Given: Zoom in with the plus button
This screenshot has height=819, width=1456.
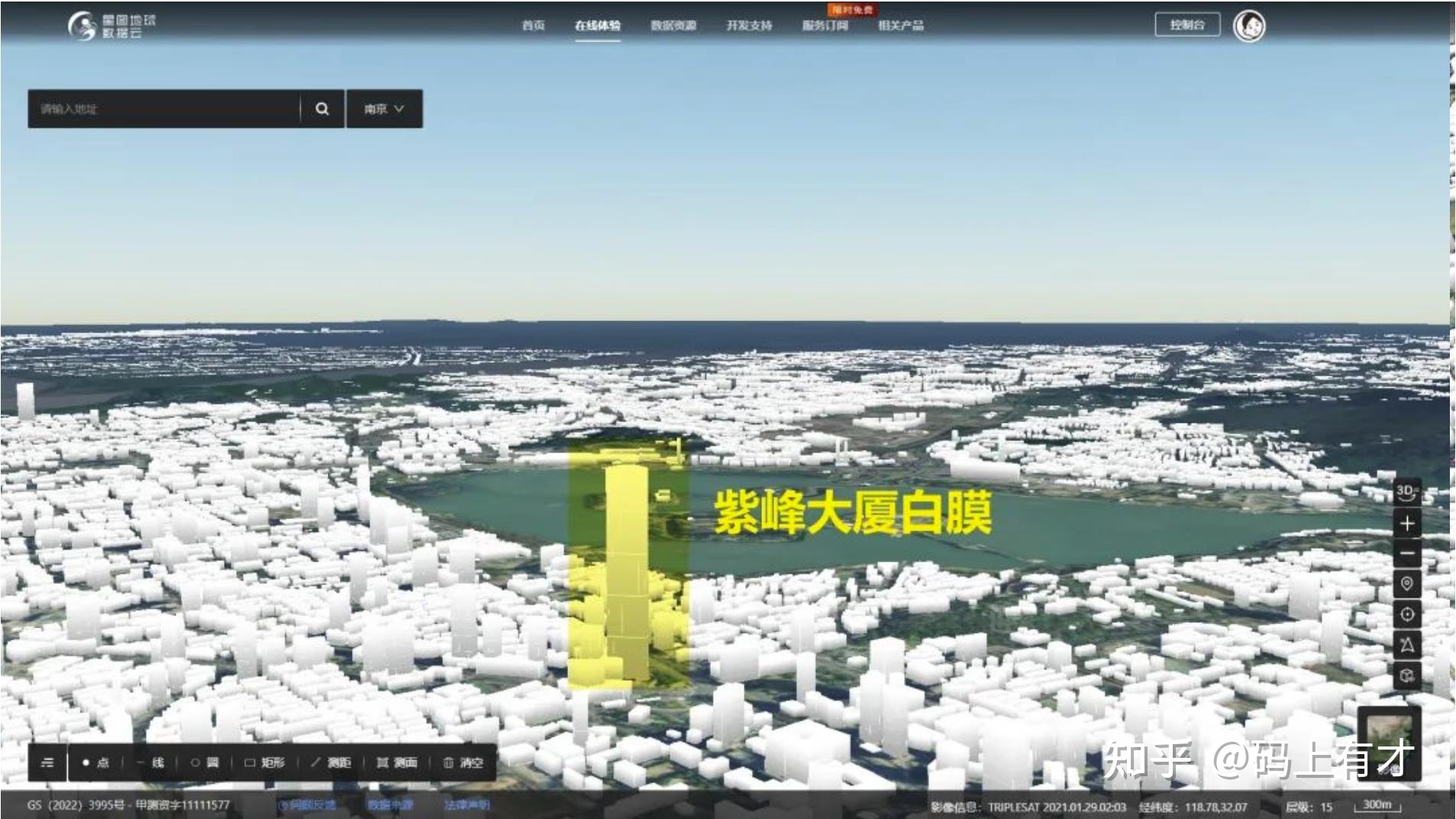Looking at the screenshot, I should coord(1407,524).
